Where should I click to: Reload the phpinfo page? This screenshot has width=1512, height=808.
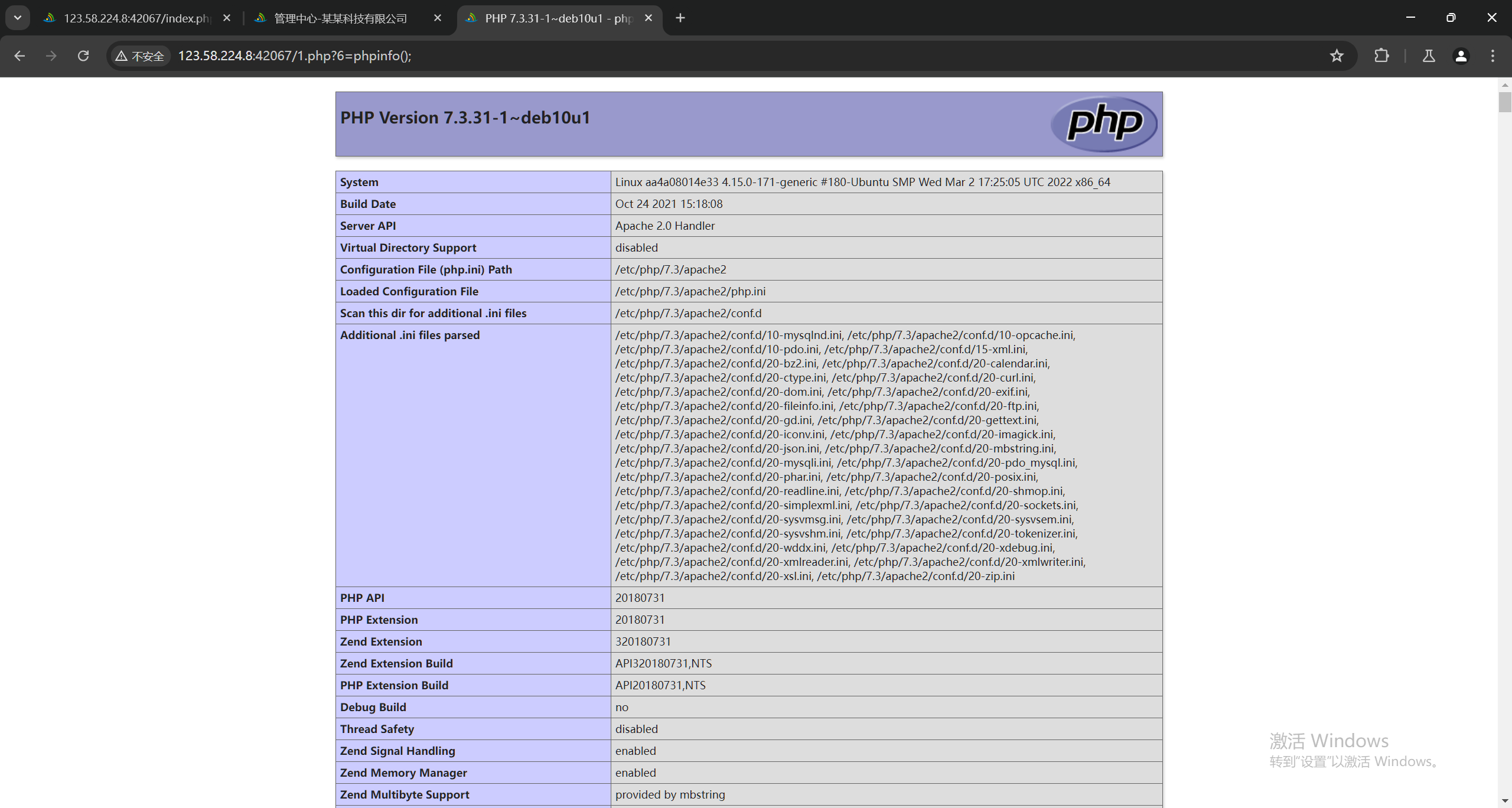pos(83,56)
